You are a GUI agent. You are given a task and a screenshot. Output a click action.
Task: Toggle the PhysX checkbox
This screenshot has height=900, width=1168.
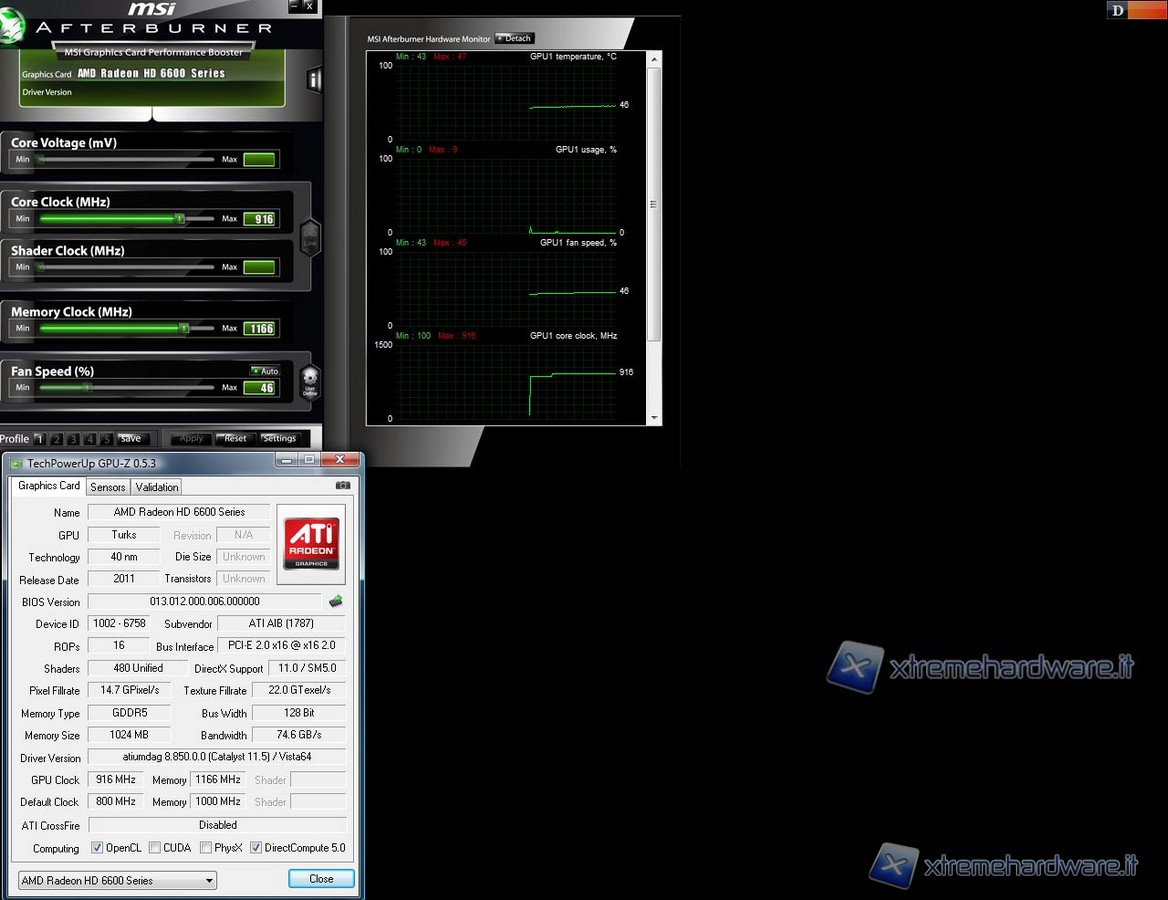coord(205,848)
